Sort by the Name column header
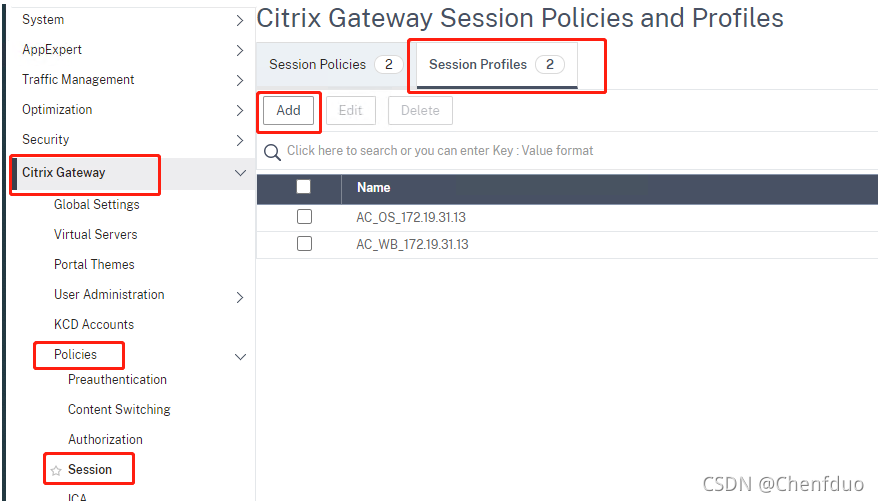Image resolution: width=879 pixels, height=502 pixels. (374, 188)
